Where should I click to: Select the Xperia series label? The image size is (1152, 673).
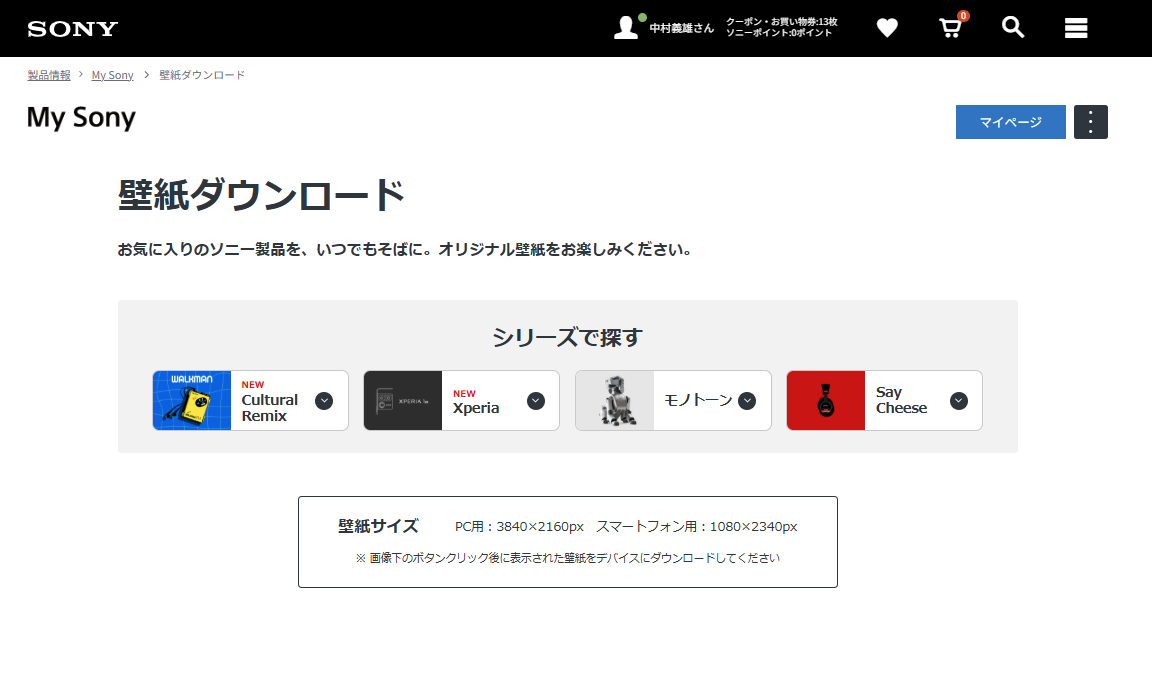point(475,409)
